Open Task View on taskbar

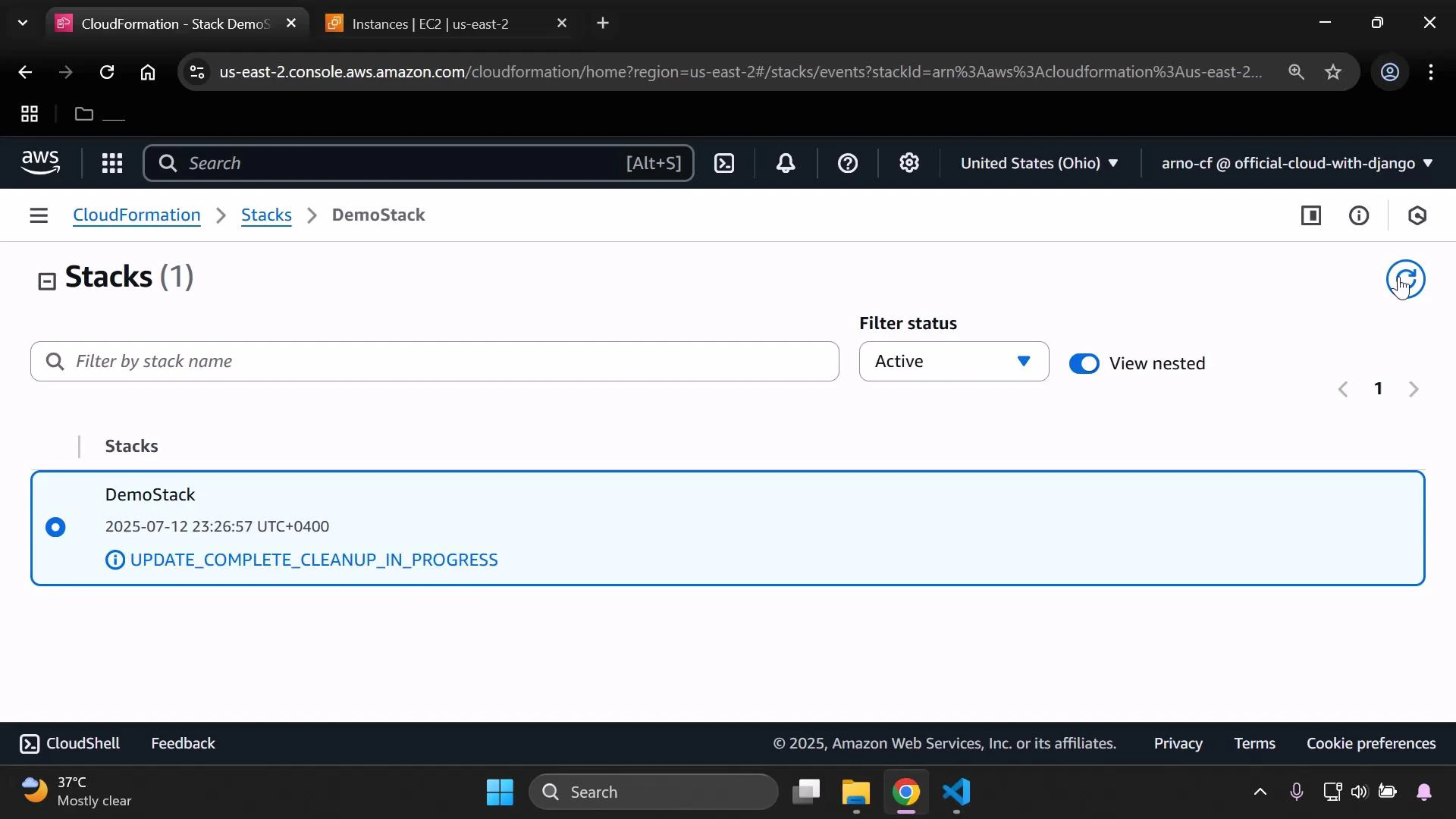(806, 792)
